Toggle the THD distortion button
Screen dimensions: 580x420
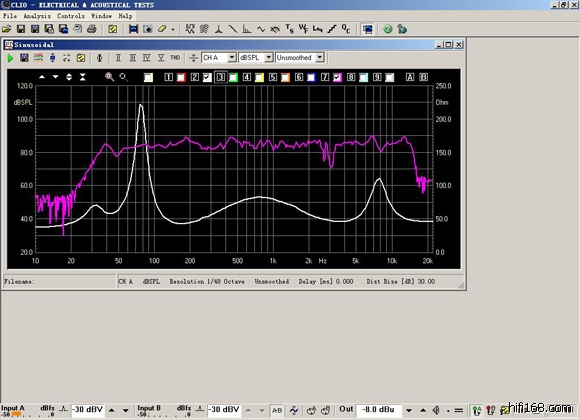click(x=175, y=58)
